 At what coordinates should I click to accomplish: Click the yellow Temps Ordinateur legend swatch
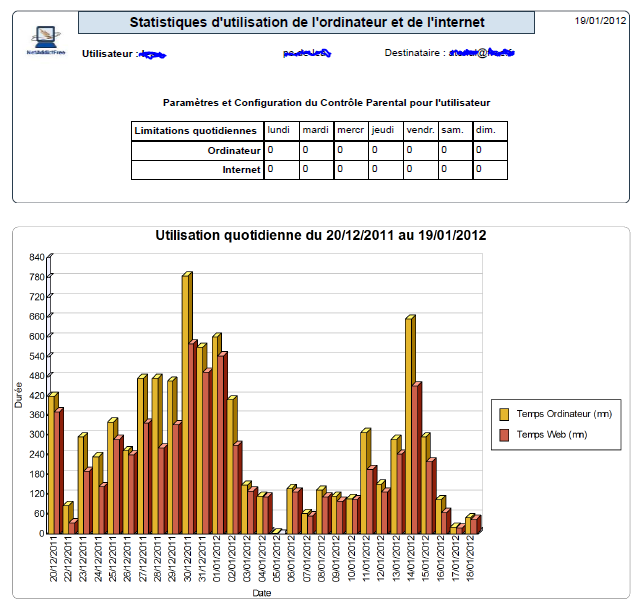(x=504, y=413)
